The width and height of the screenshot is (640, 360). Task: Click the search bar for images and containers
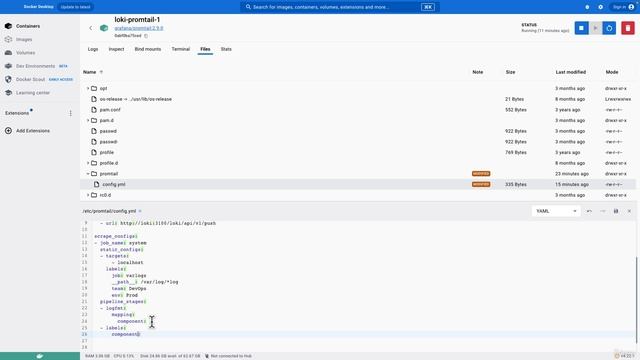tap(340, 7)
